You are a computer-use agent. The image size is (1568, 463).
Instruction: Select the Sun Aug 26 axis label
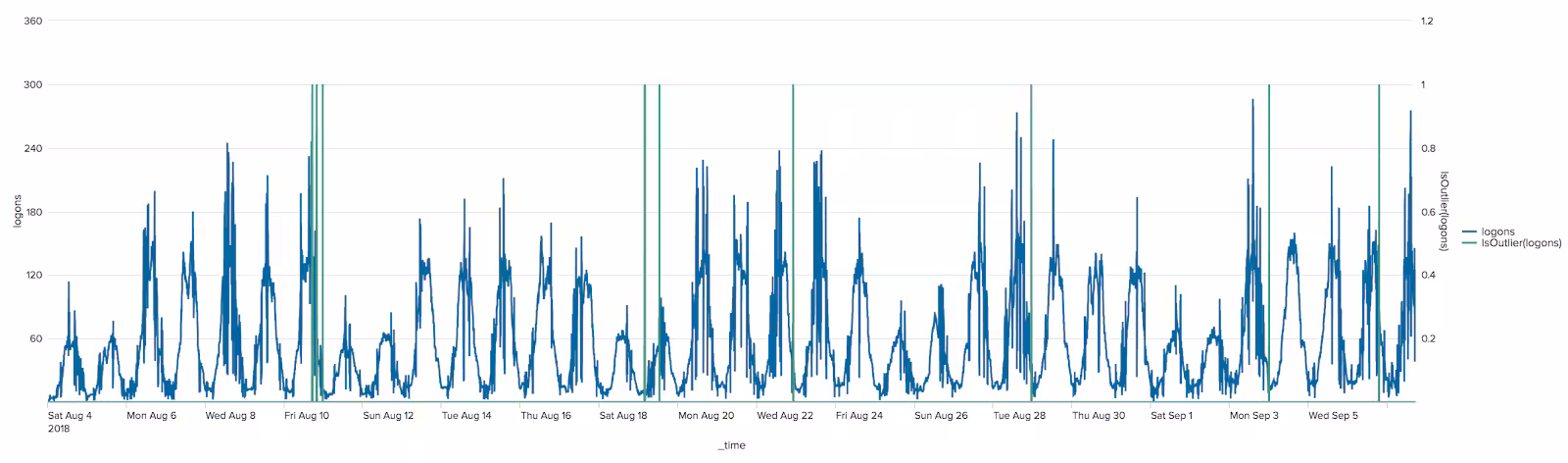[941, 416]
